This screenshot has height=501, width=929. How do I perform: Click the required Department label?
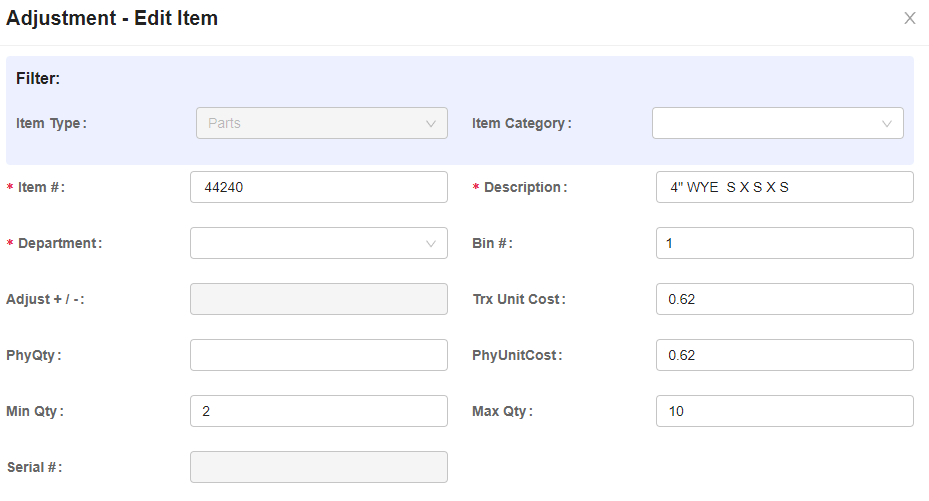pos(58,244)
